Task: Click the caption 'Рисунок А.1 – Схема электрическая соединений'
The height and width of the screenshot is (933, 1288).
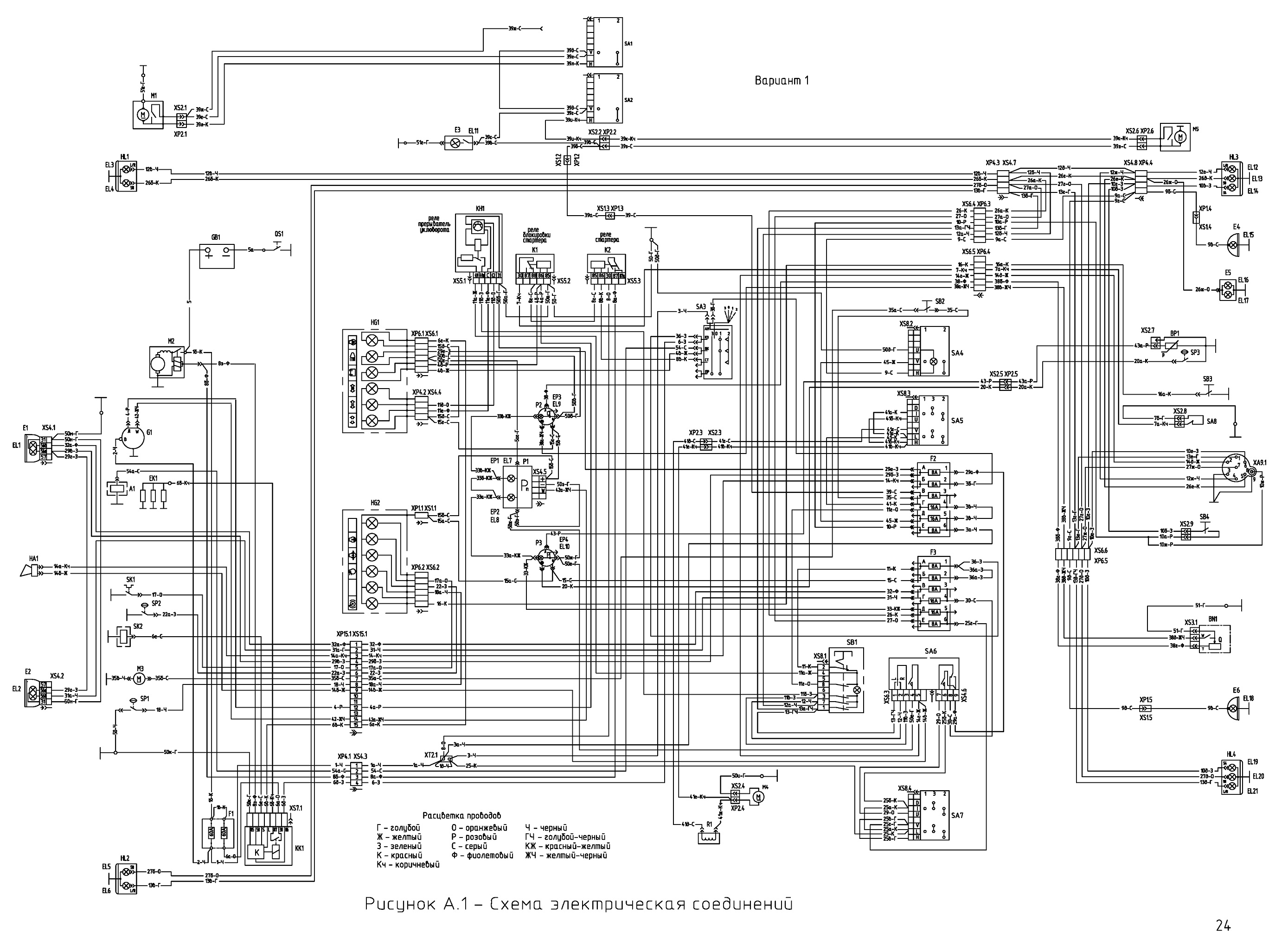Action: point(578,904)
